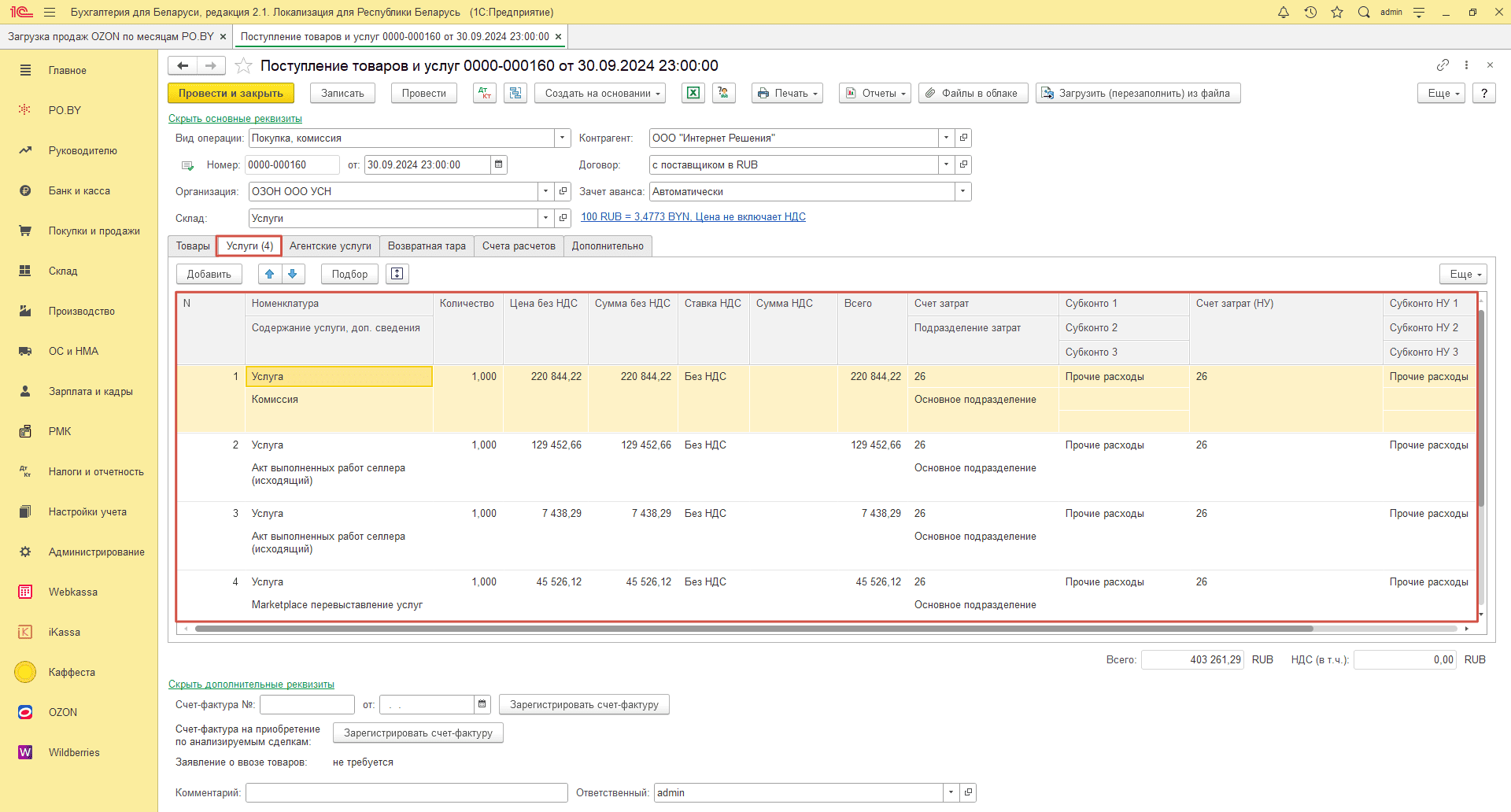Viewport: 1511px width, 812px height.
Task: Open top toolbar Еще menu
Action: click(x=1442, y=93)
